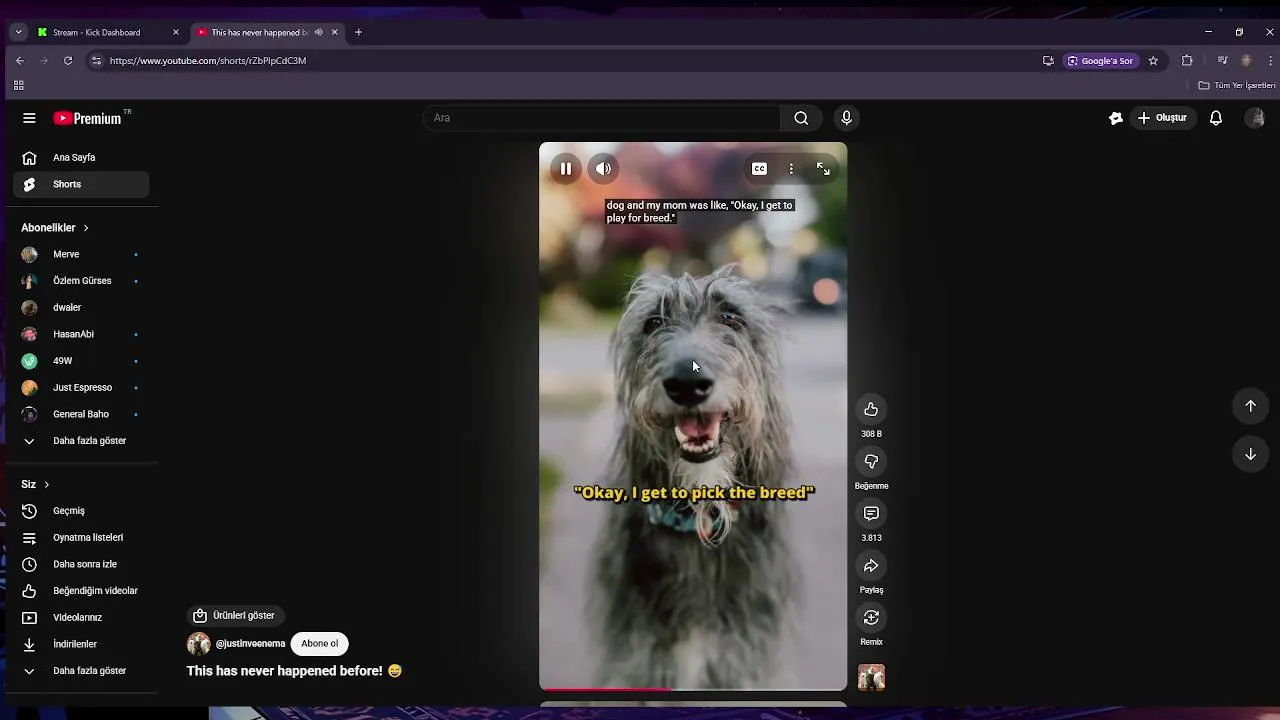Start voice search with microphone
1280x720 pixels.
pyautogui.click(x=846, y=118)
